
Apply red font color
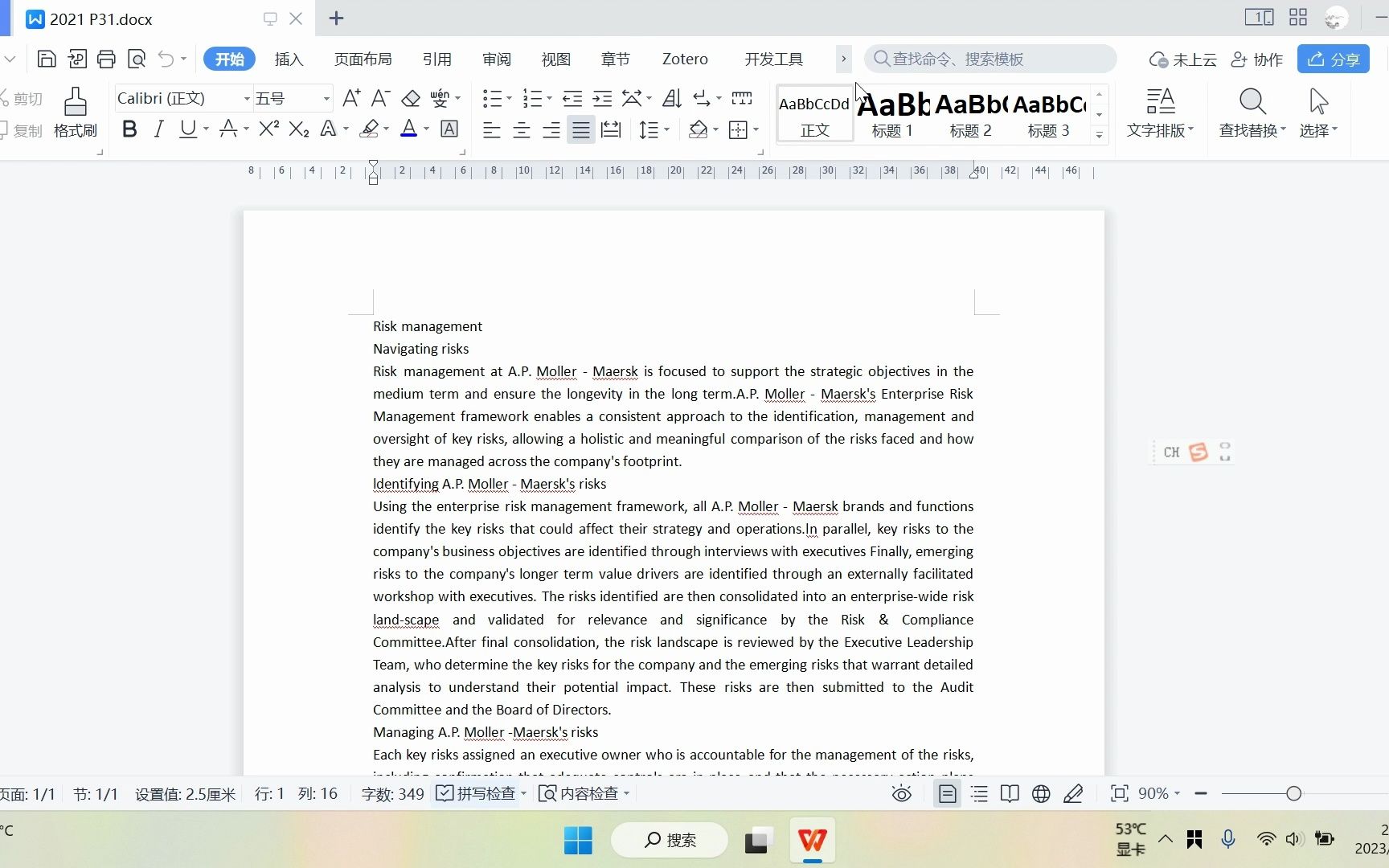pyautogui.click(x=409, y=129)
